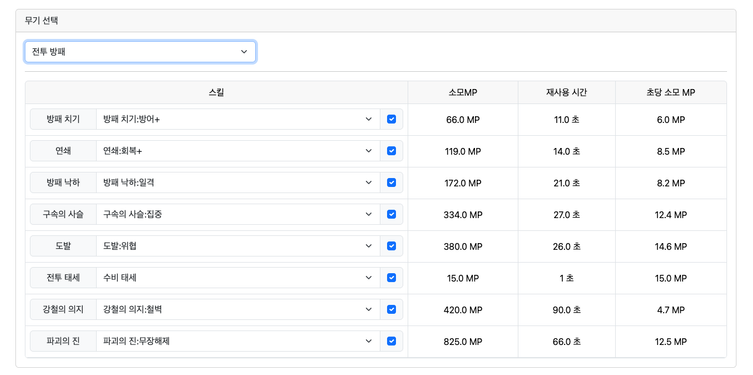Uncheck the 도발 row checkbox
This screenshot has height=375, width=753.
(x=391, y=246)
